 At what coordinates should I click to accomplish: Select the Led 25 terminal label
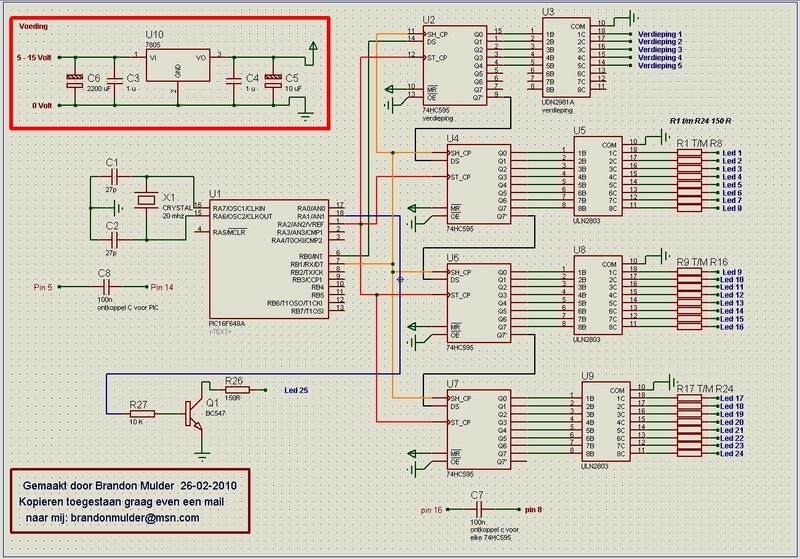(296, 391)
